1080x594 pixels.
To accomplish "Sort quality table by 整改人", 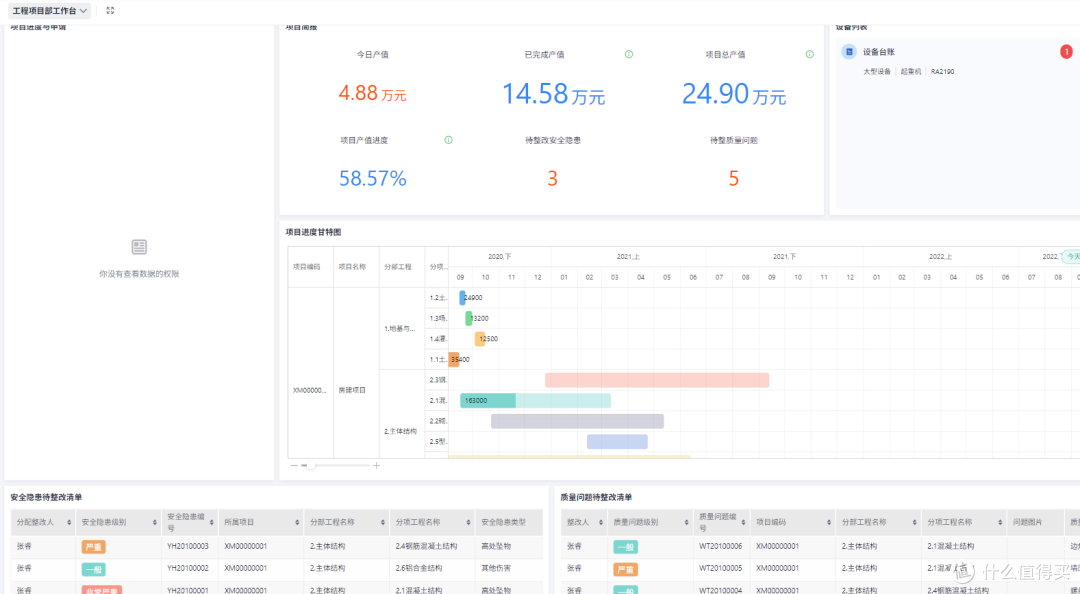I will 601,523.
